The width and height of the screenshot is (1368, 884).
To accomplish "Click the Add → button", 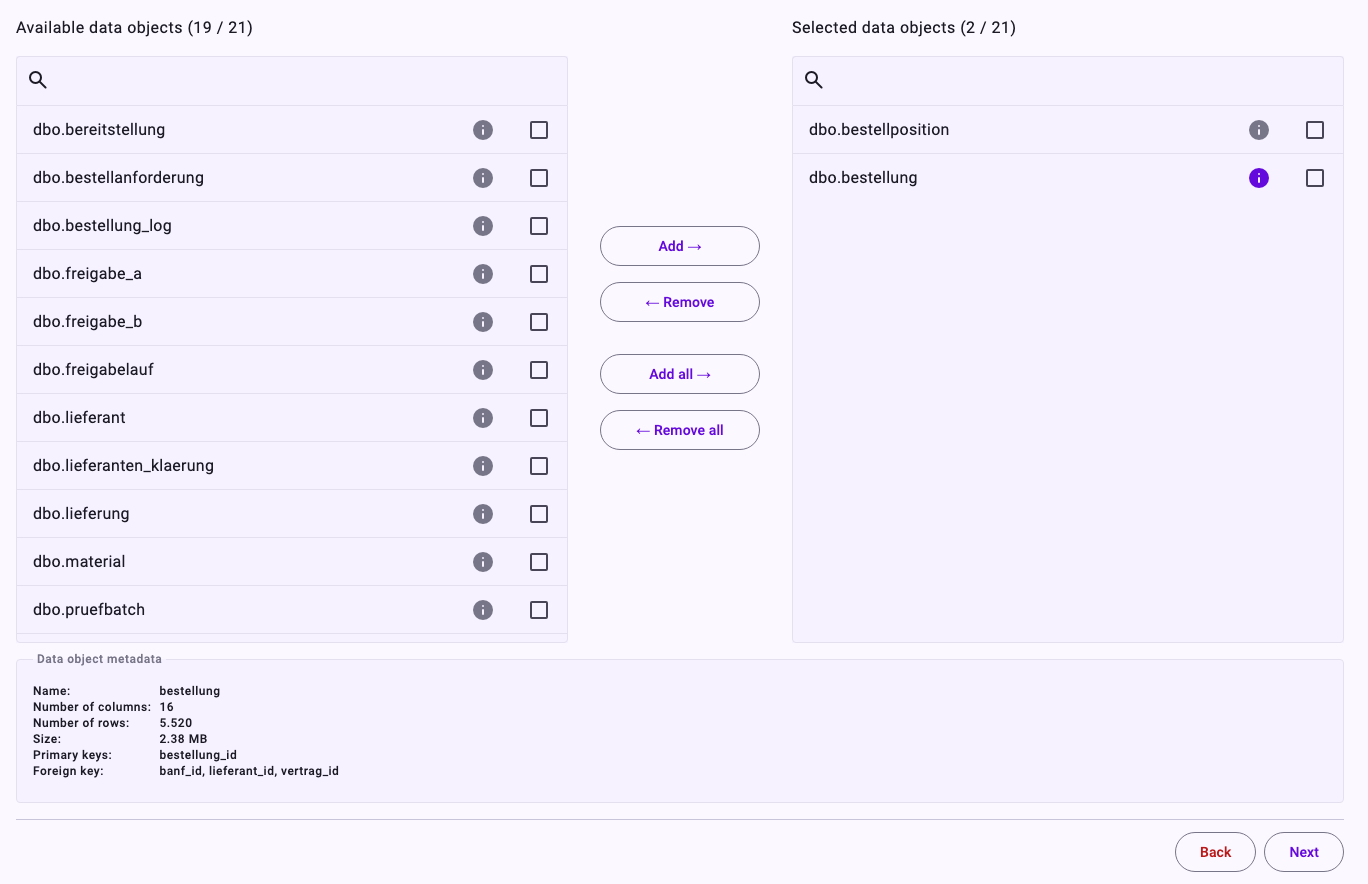I will pos(680,246).
